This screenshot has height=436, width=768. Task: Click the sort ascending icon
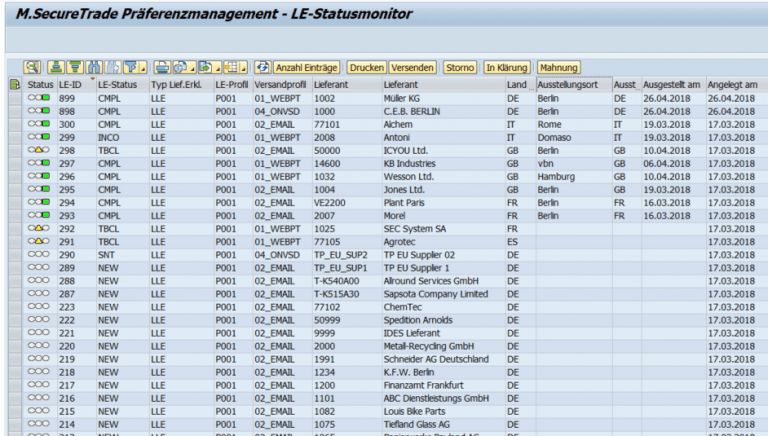tap(57, 67)
